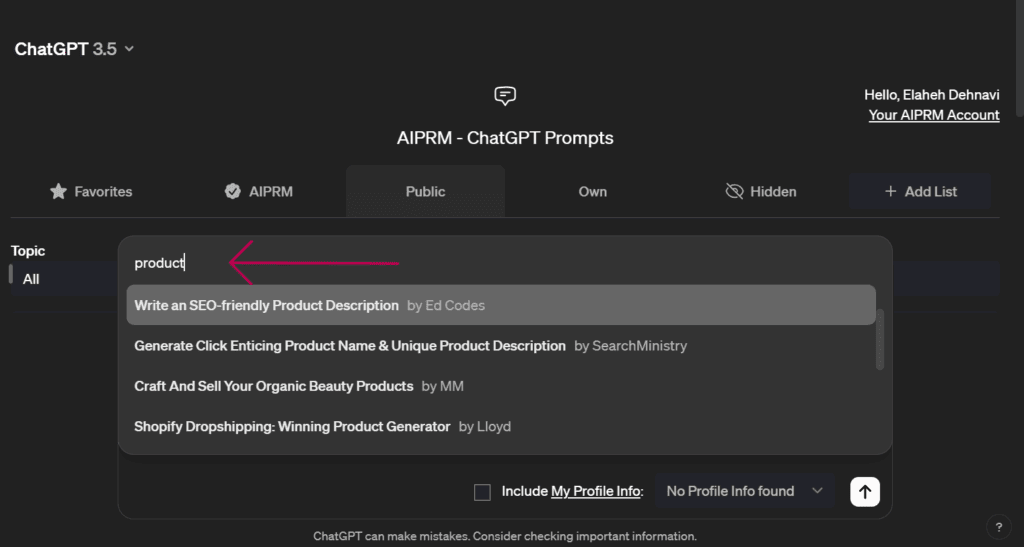Select the All topic filter
The height and width of the screenshot is (547, 1024).
(x=31, y=279)
